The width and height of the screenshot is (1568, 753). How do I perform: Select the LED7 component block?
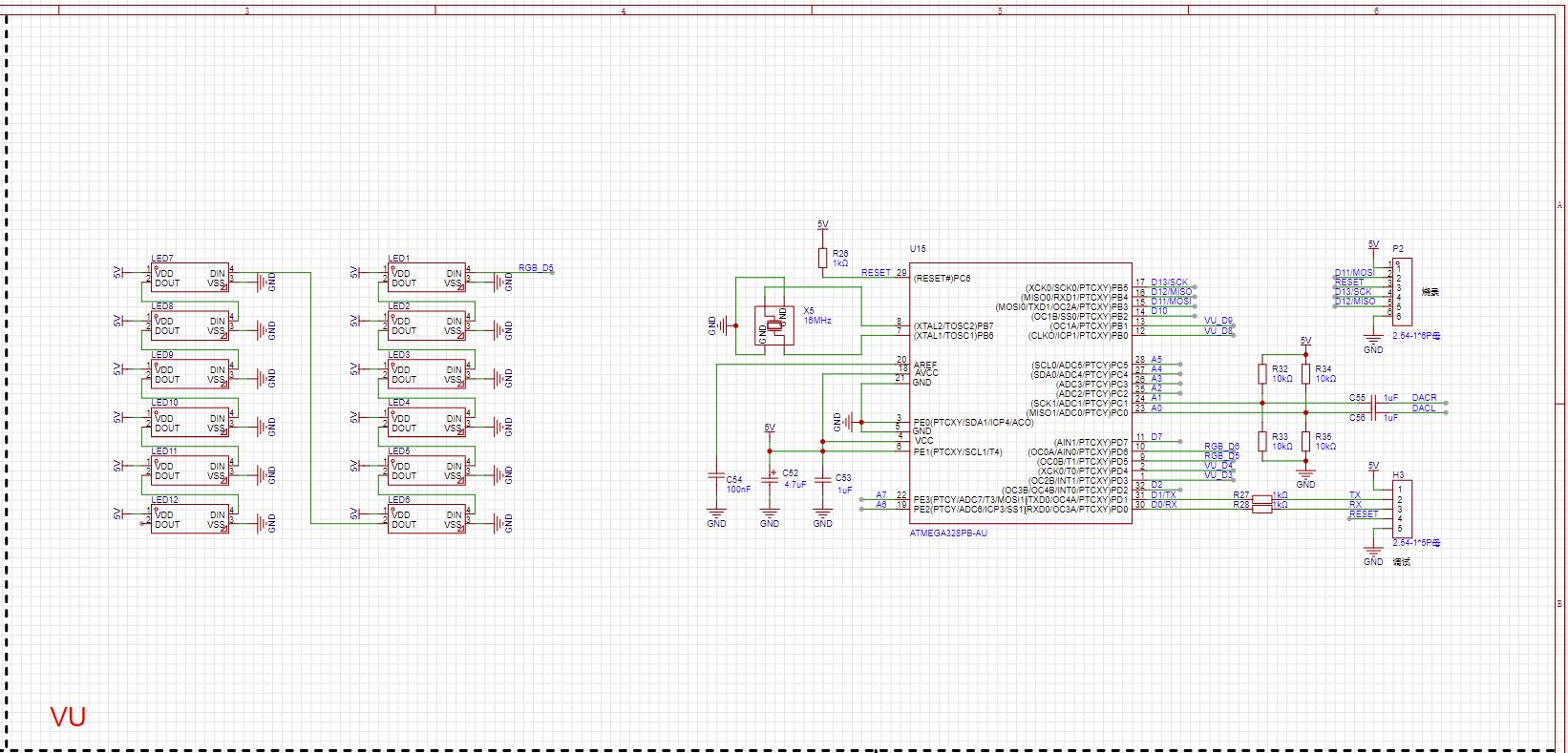click(x=190, y=278)
